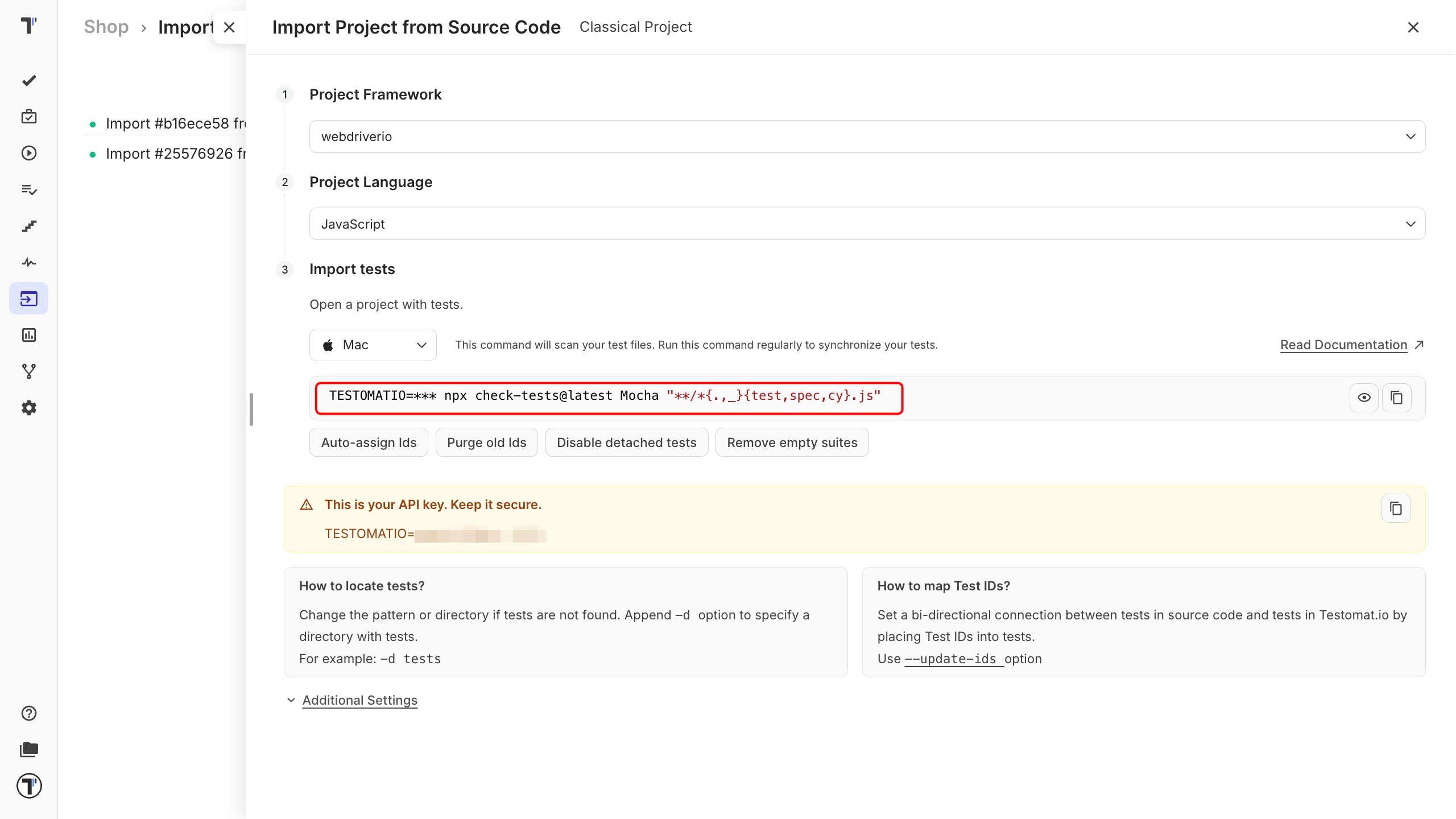The image size is (1456, 819).
Task: Click the '-d tests' example text
Action: point(411,659)
